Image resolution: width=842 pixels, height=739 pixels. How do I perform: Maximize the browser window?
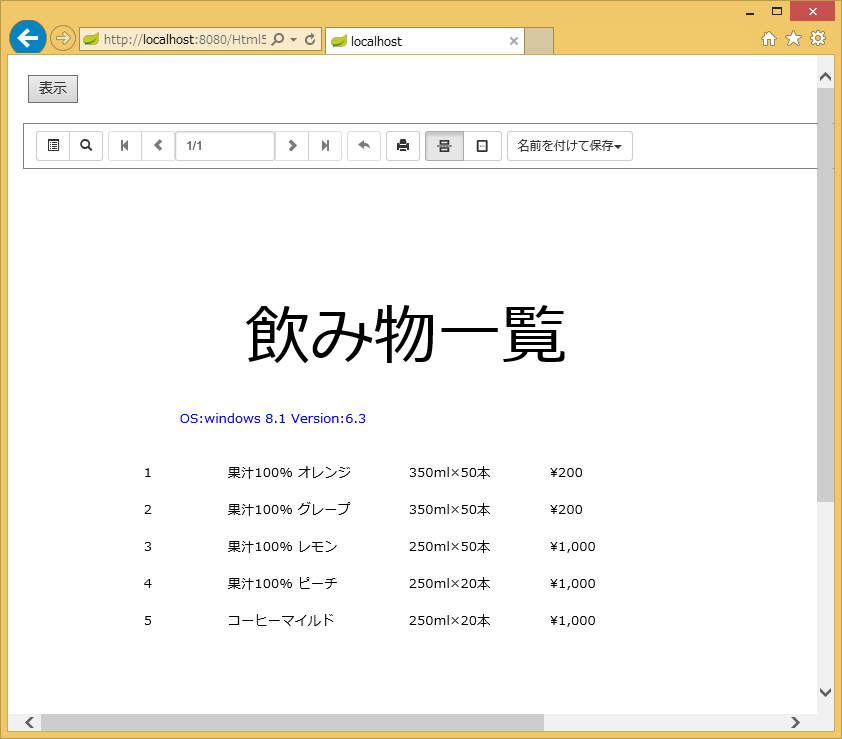776,11
